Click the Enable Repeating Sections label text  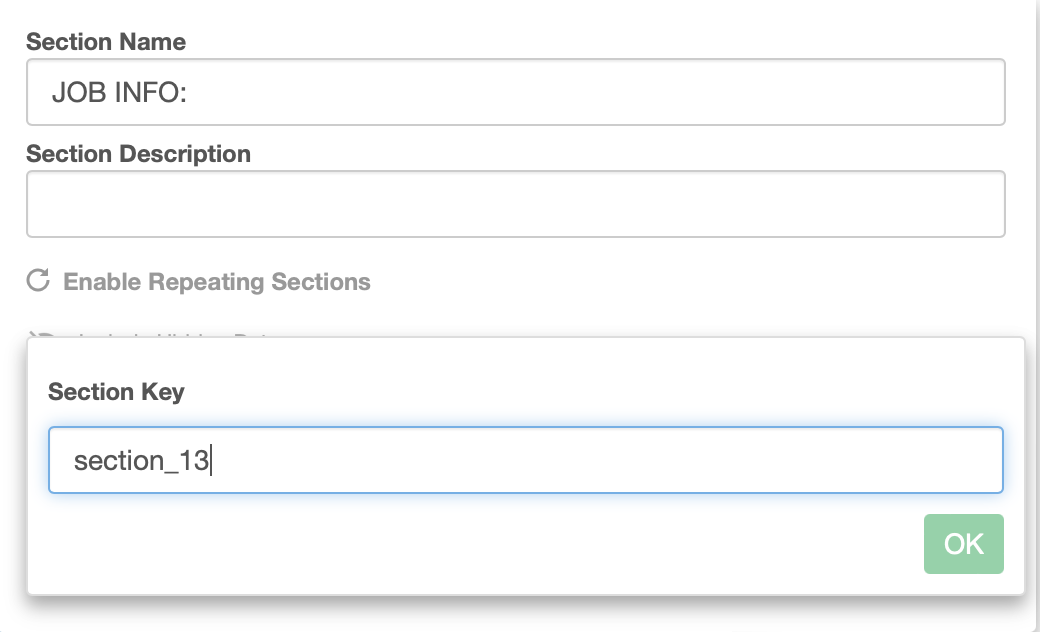(x=217, y=281)
